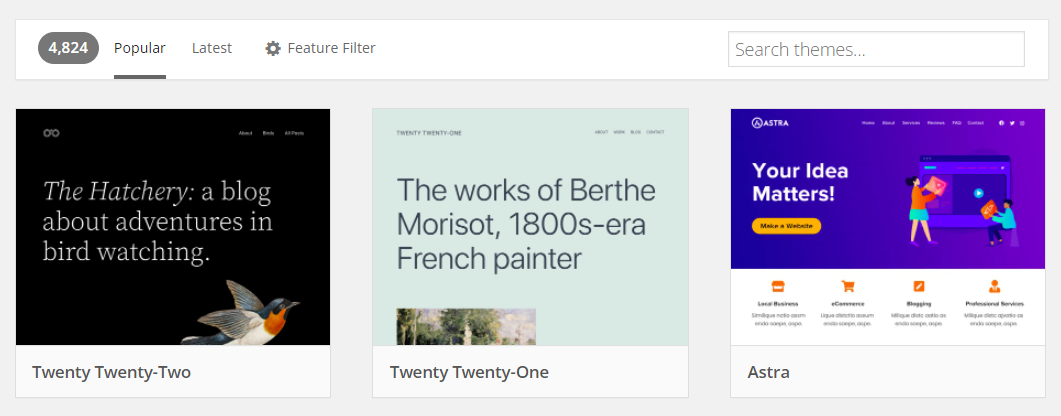Switch to the Popular tab
The height and width of the screenshot is (416, 1061).
pos(140,48)
